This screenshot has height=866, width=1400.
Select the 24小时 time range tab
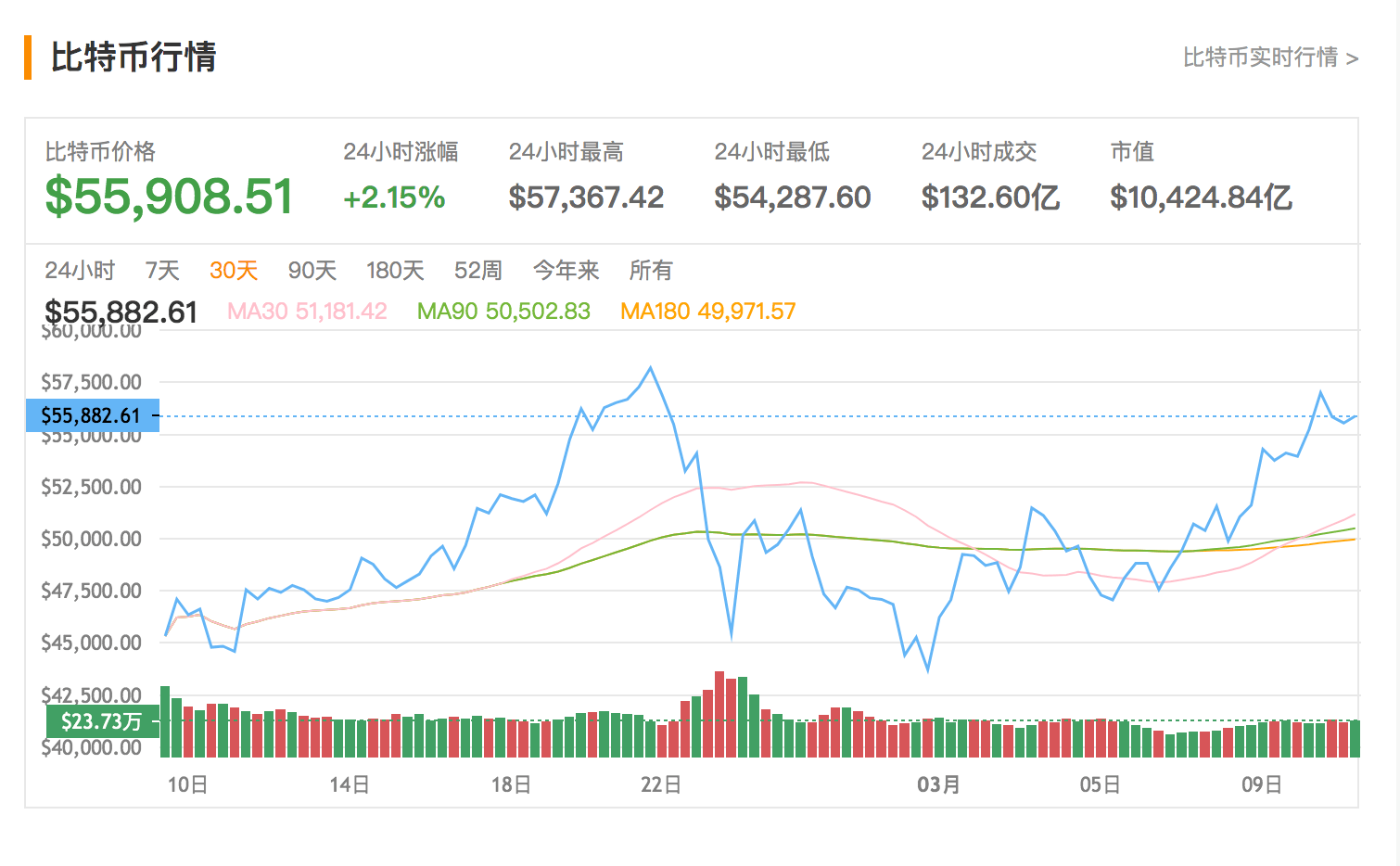click(80, 270)
